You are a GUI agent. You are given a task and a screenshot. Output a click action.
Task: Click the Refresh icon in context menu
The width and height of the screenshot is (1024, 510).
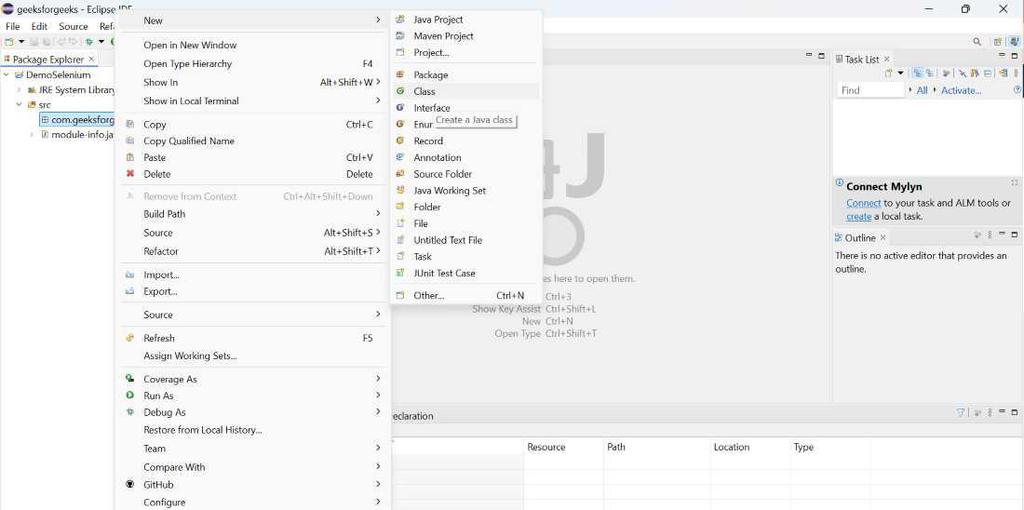(130, 338)
